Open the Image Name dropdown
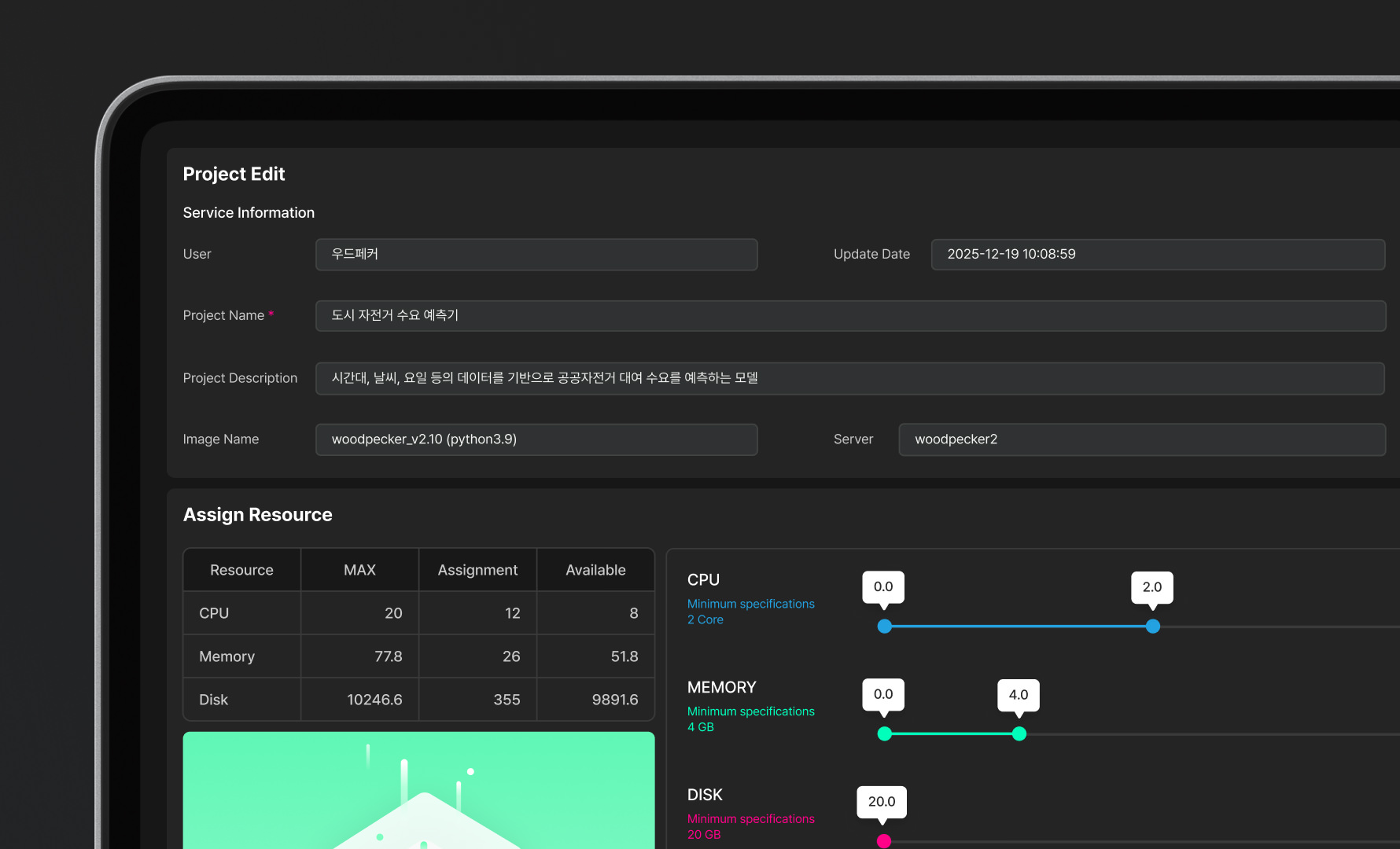Screen dimensions: 1400x849 (x=536, y=439)
